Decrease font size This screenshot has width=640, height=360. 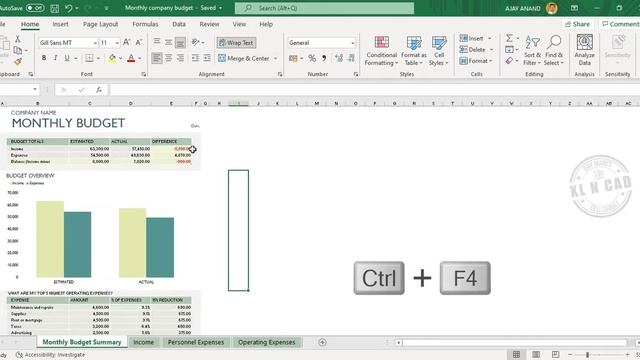pyautogui.click(x=138, y=42)
